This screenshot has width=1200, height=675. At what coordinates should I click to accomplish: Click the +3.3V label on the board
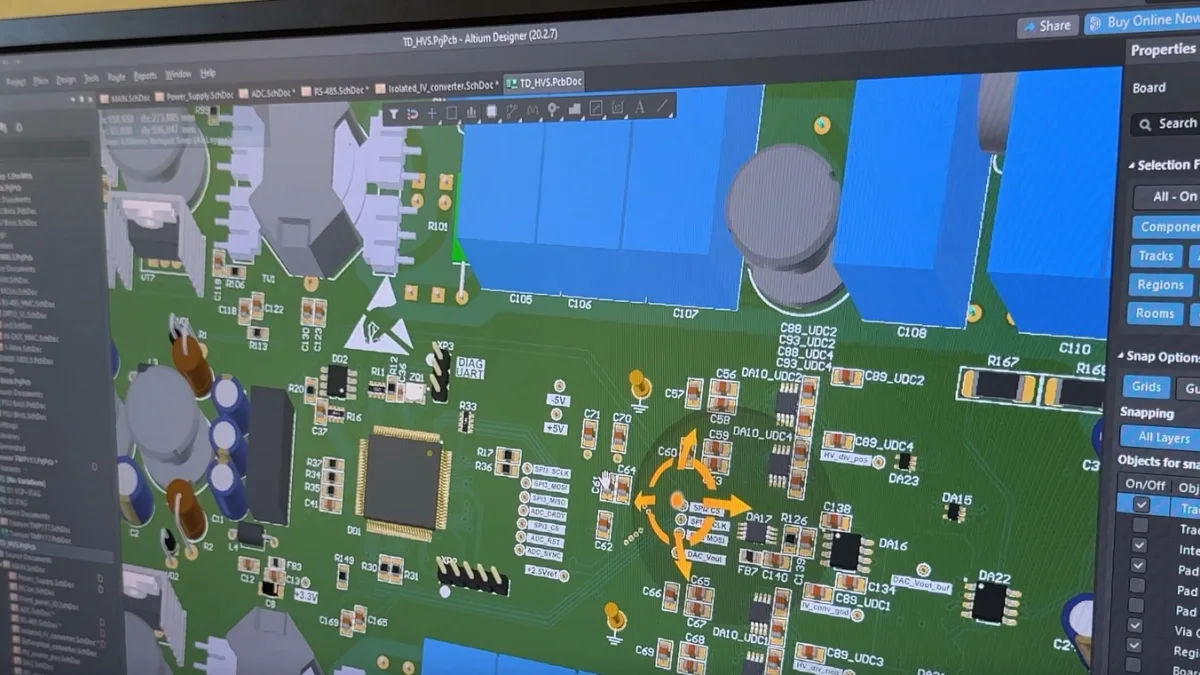pyautogui.click(x=306, y=595)
